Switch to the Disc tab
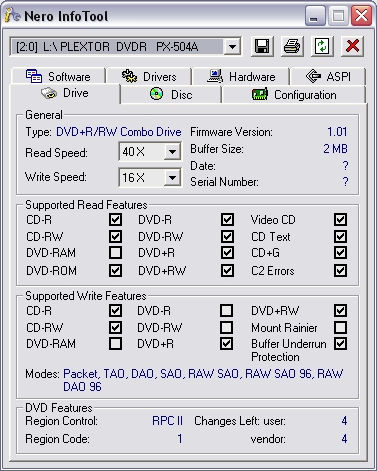The height and width of the screenshot is (471, 377). click(x=171, y=95)
